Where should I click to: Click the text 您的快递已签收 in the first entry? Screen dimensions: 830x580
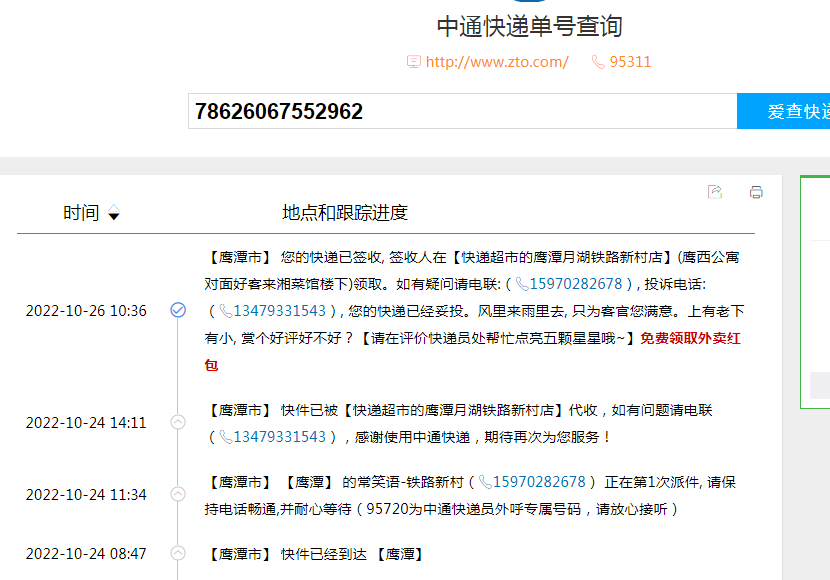[331, 257]
